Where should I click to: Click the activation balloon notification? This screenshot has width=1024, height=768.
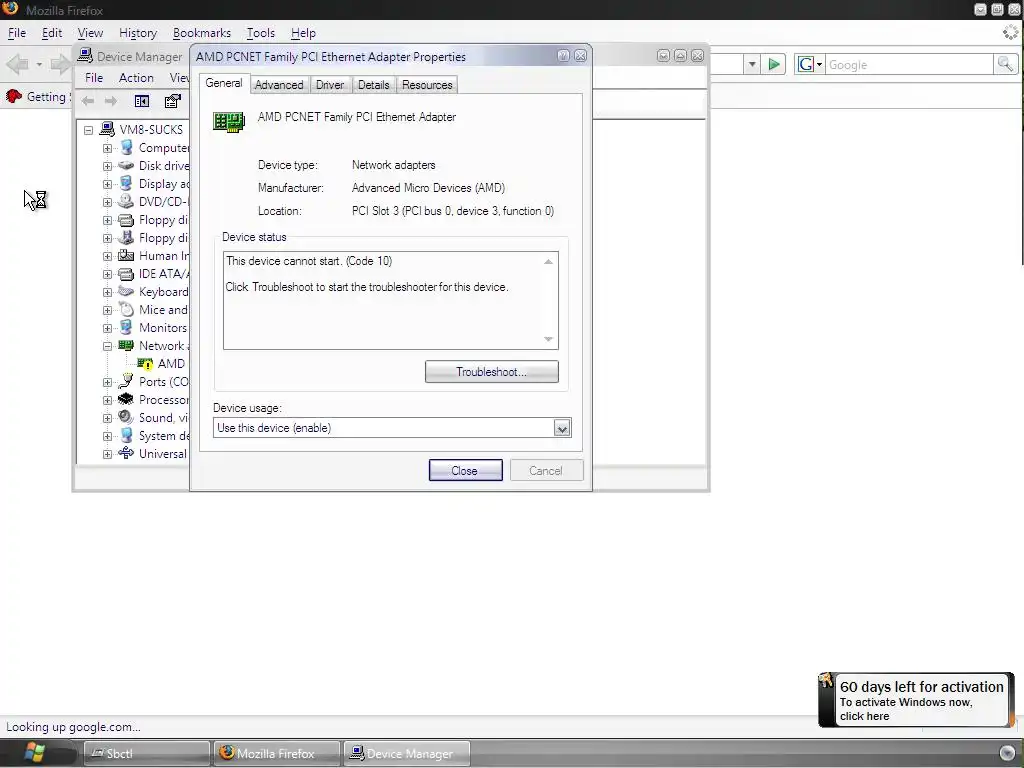[916, 700]
